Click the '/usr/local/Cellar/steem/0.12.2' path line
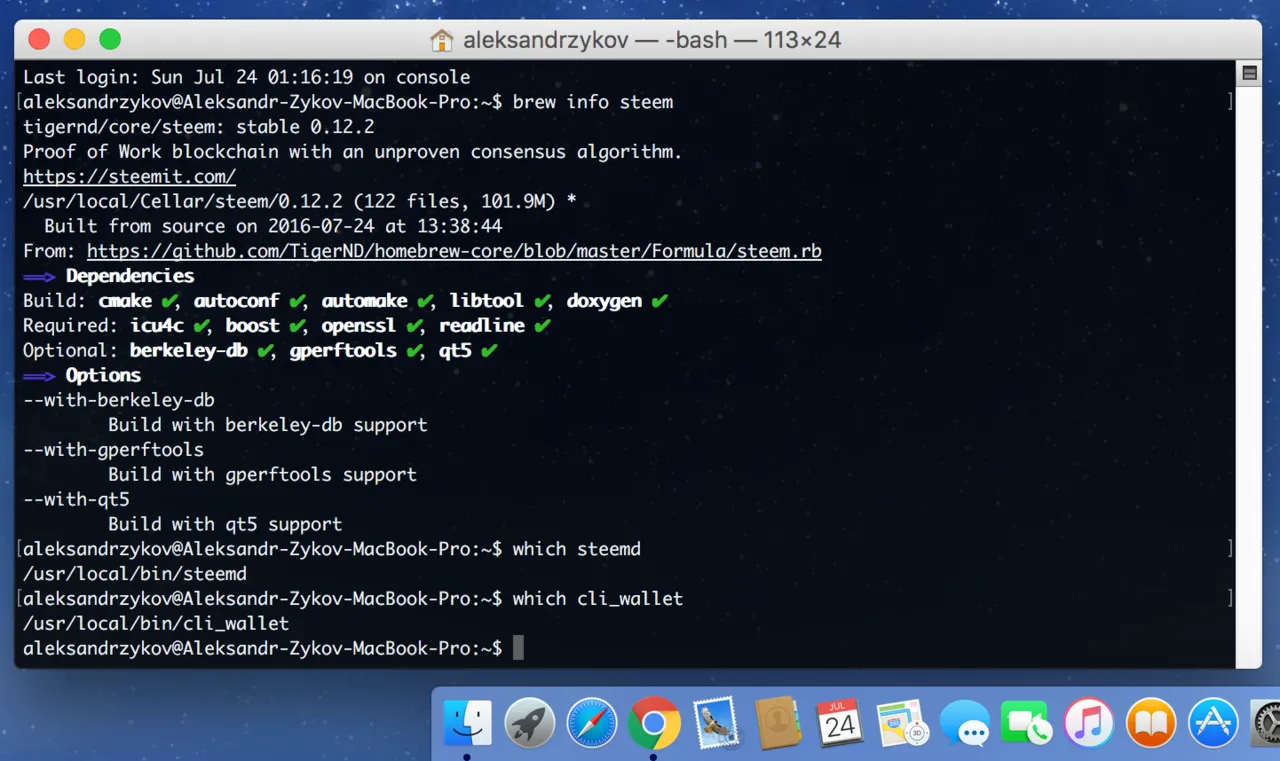 [x=299, y=201]
